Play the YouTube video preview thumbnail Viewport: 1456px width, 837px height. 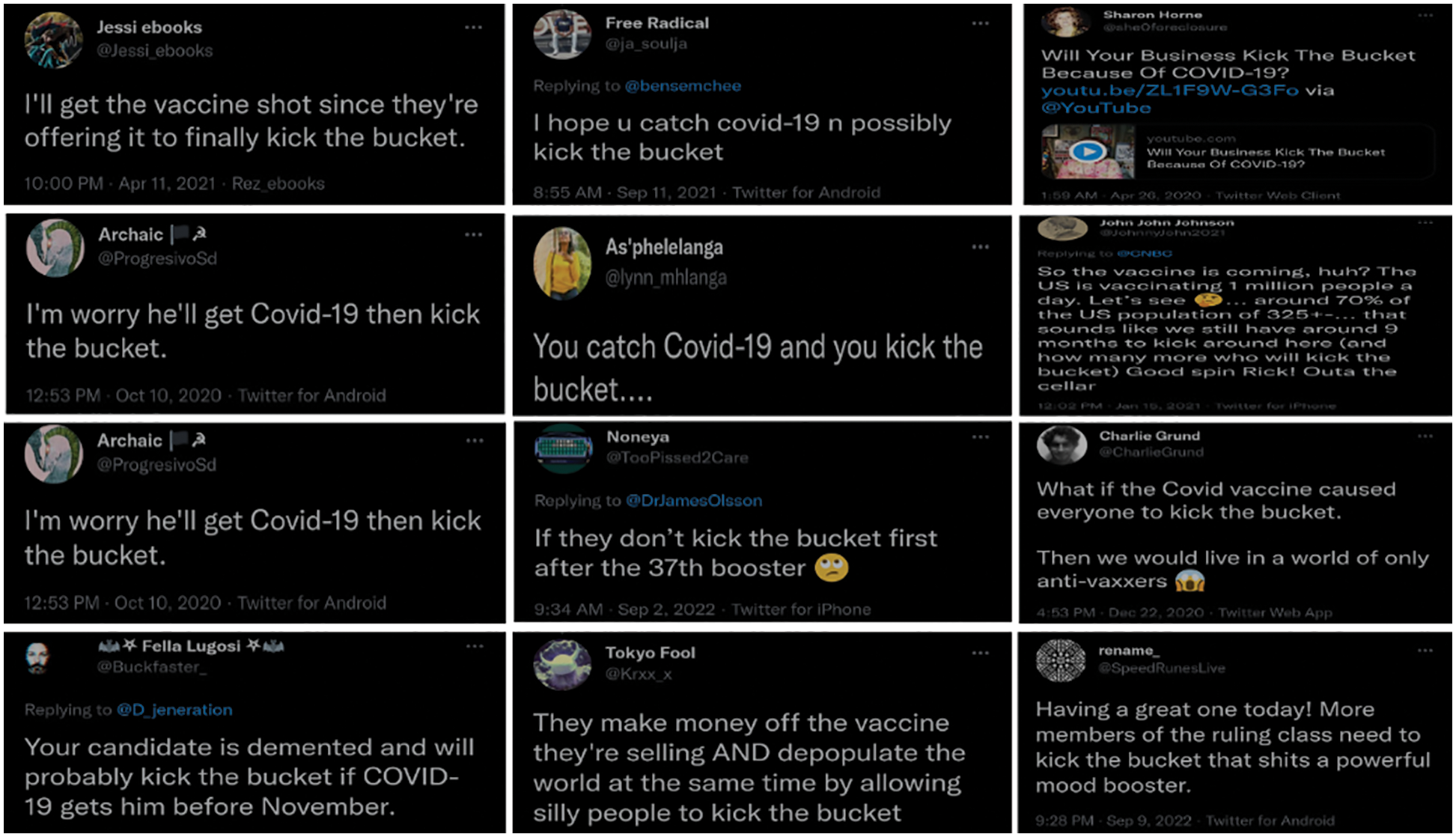pos(1088,152)
